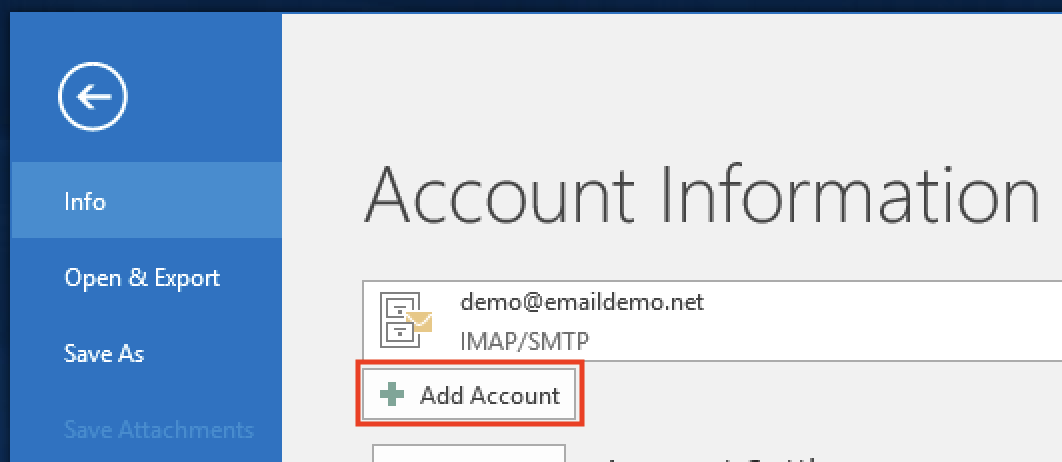
Task: Click the Account Information heading
Action: [701, 194]
